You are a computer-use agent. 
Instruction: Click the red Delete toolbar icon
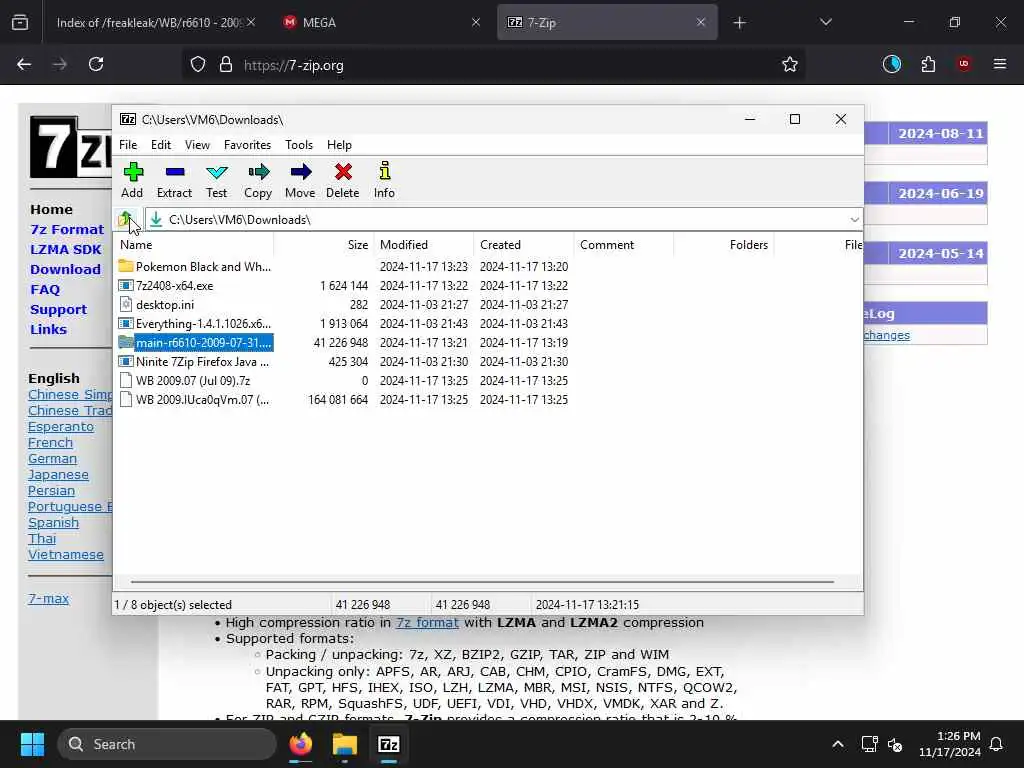(x=343, y=172)
